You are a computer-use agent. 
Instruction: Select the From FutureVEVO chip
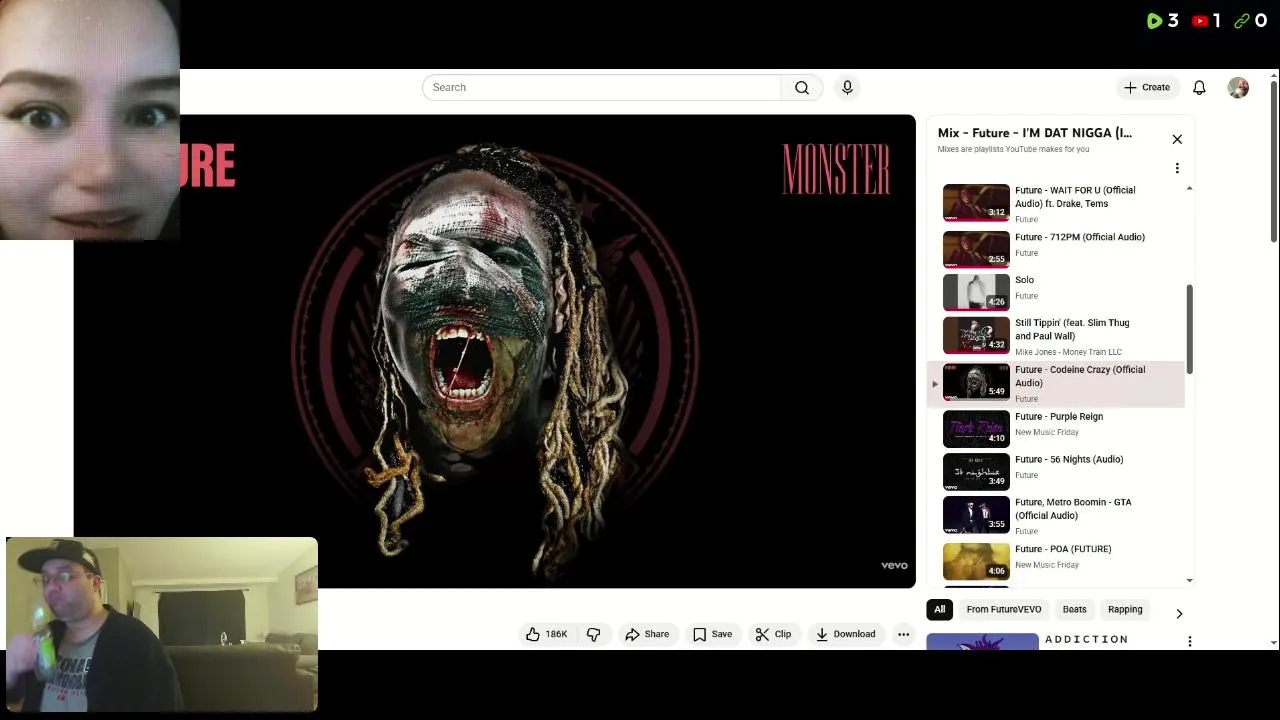point(1003,609)
